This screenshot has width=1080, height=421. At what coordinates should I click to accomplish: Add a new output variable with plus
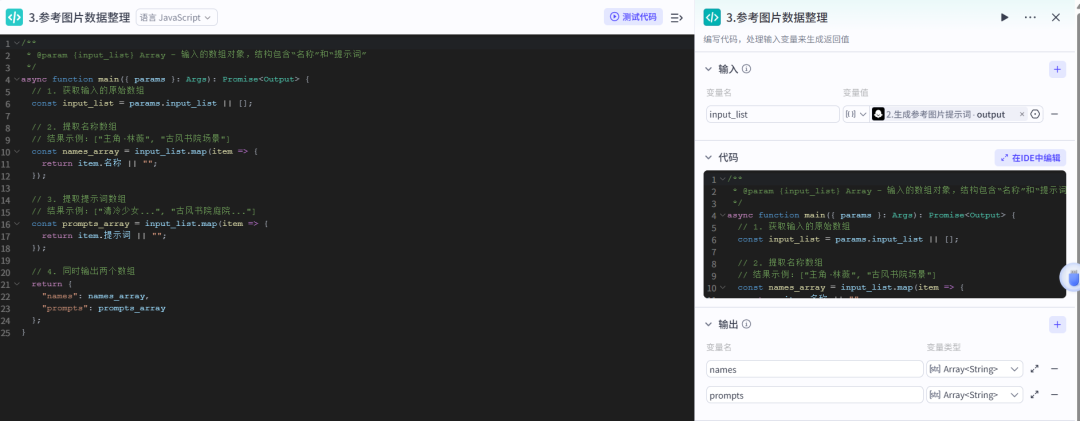[1057, 324]
